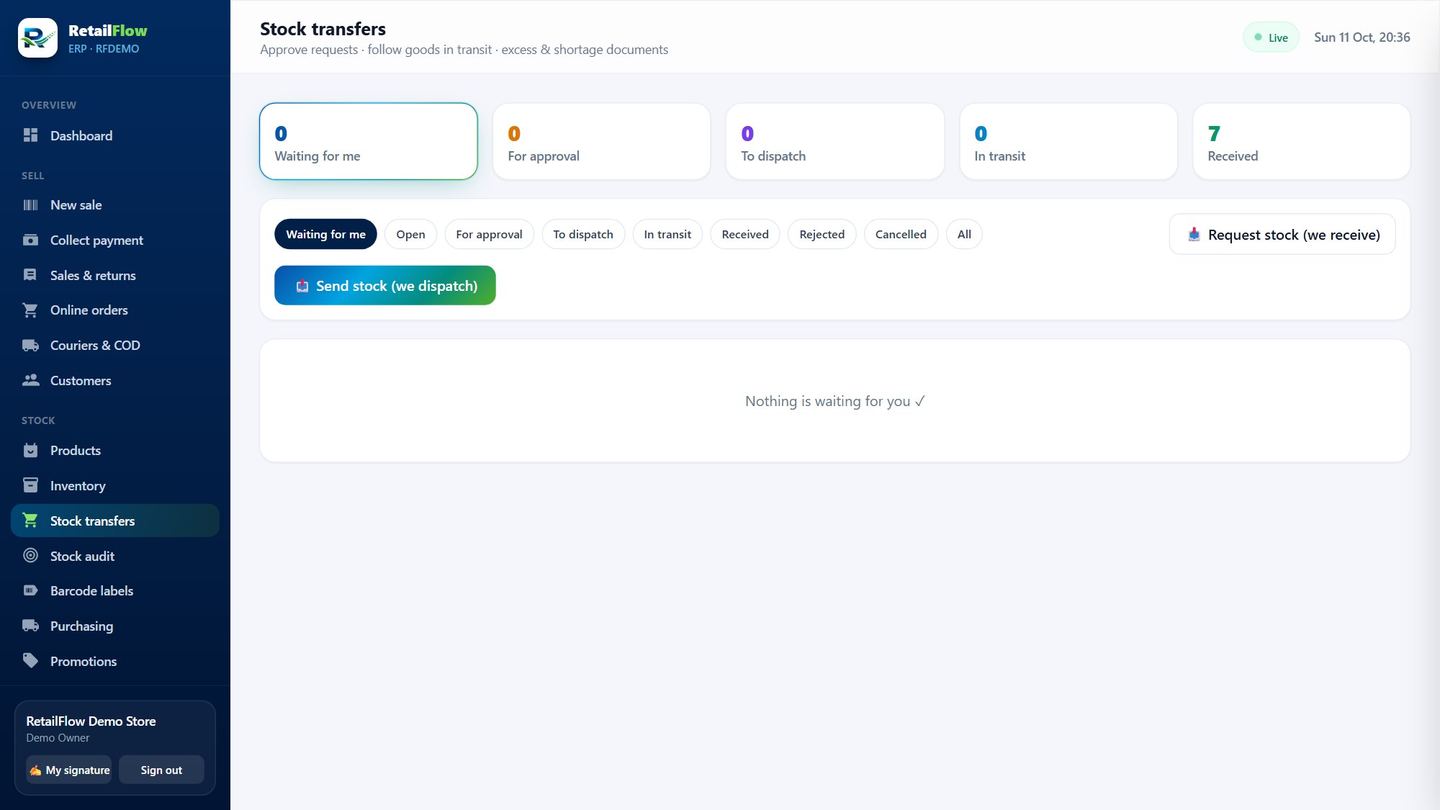The width and height of the screenshot is (1440, 810).
Task: Select the Open filter pill
Action: tap(411, 234)
